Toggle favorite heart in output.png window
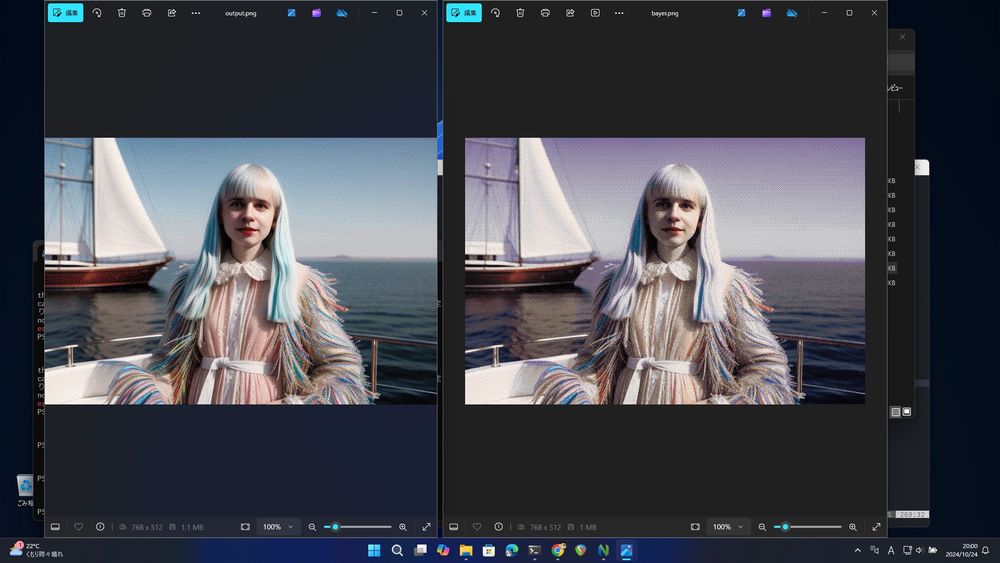Screen dimensions: 1000x563 78,527
